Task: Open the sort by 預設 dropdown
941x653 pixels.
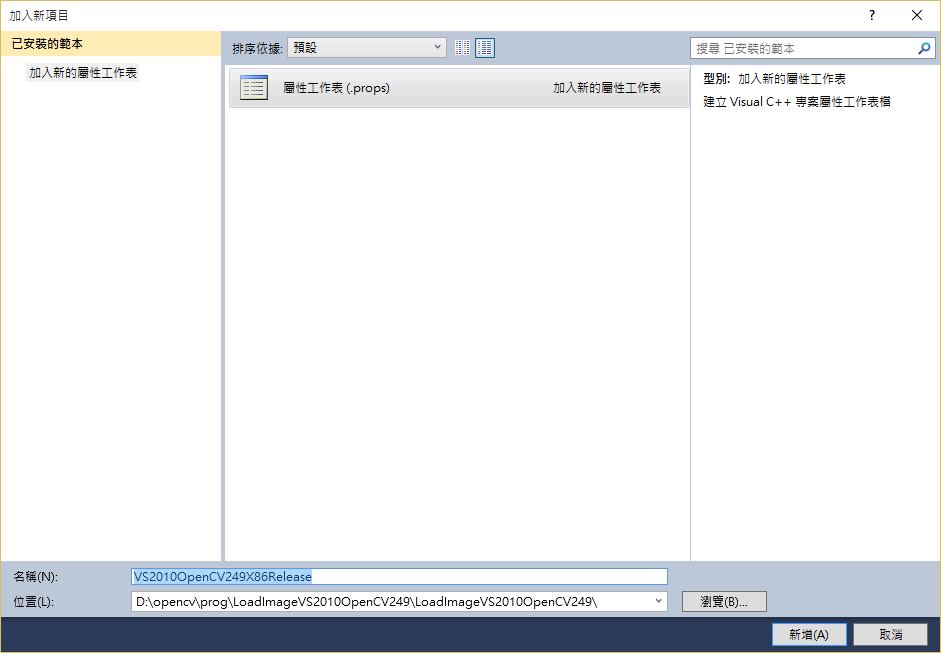Action: [x=367, y=48]
